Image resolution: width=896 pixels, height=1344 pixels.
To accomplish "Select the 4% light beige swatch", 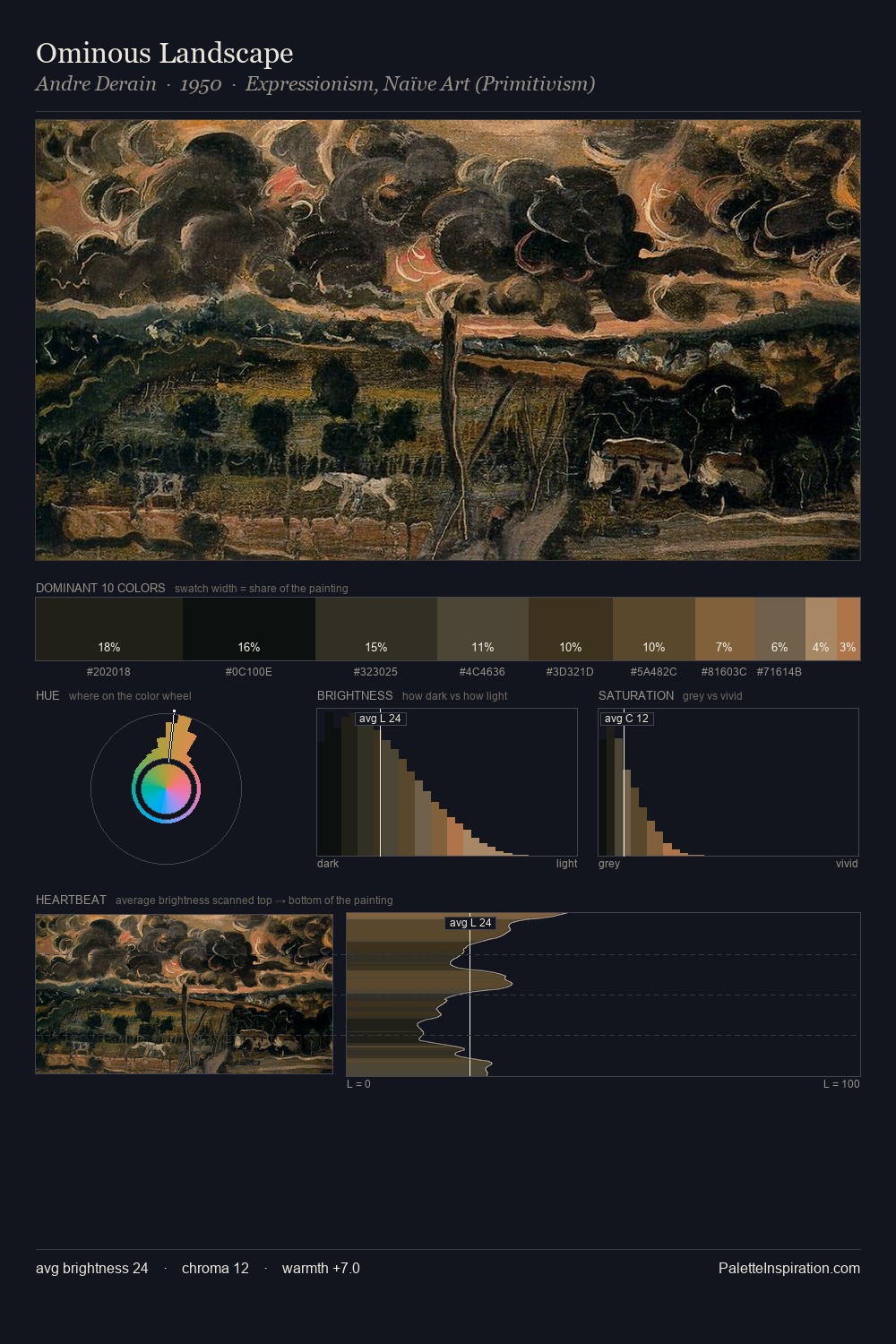I will click(x=821, y=629).
